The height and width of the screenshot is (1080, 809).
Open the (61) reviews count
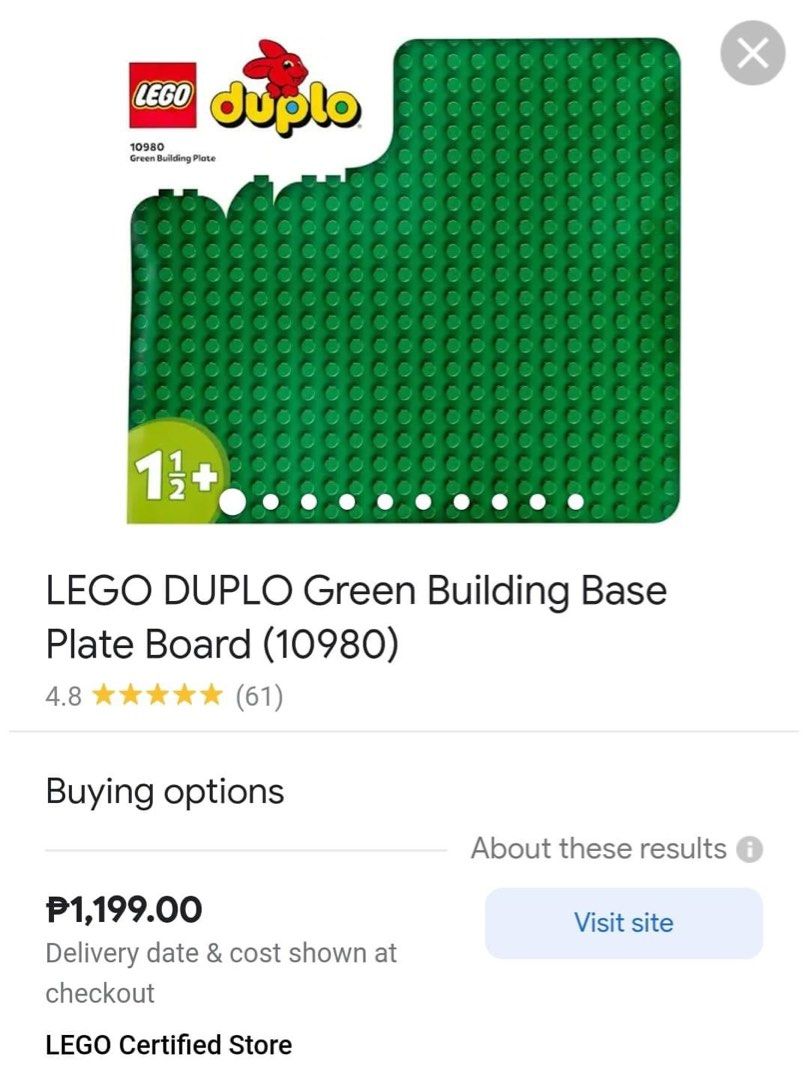(x=259, y=696)
